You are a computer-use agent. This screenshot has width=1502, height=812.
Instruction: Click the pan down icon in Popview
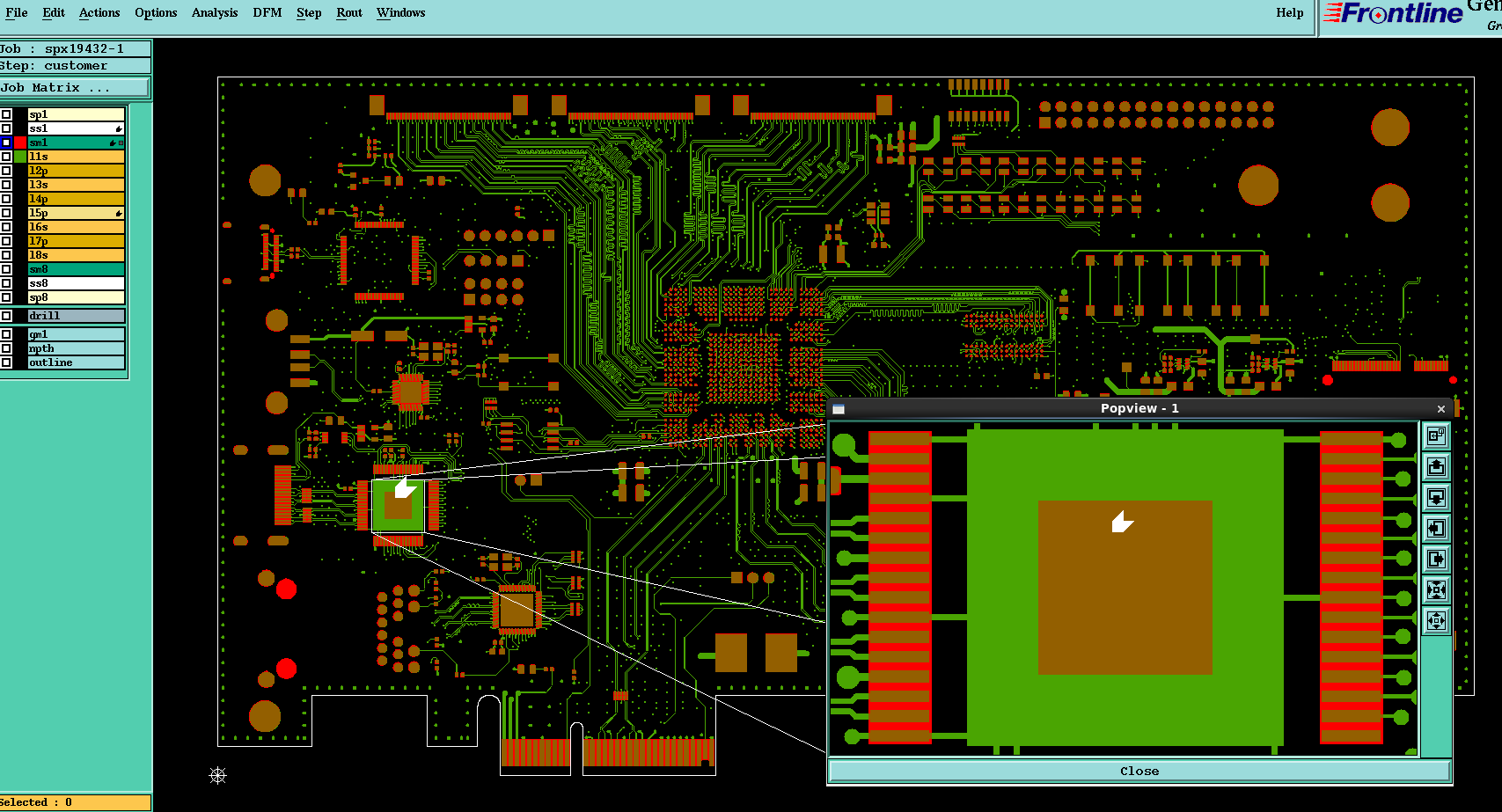(1436, 497)
